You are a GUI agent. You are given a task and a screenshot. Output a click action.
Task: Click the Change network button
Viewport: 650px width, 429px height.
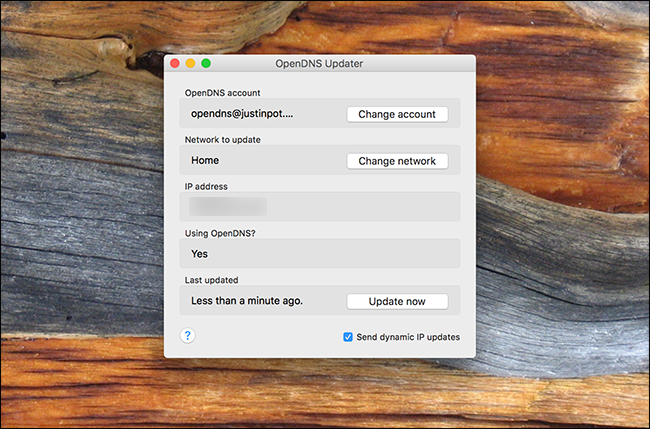tap(397, 161)
